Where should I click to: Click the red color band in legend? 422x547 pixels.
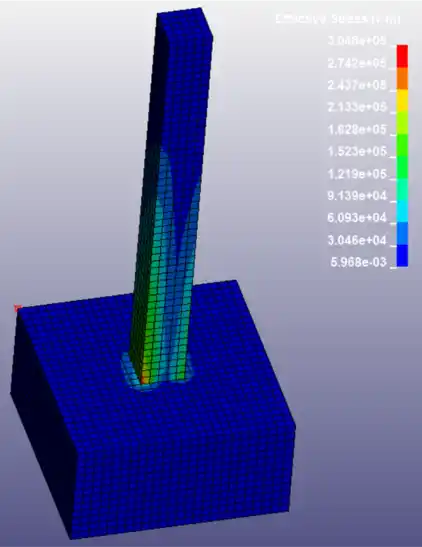click(402, 56)
